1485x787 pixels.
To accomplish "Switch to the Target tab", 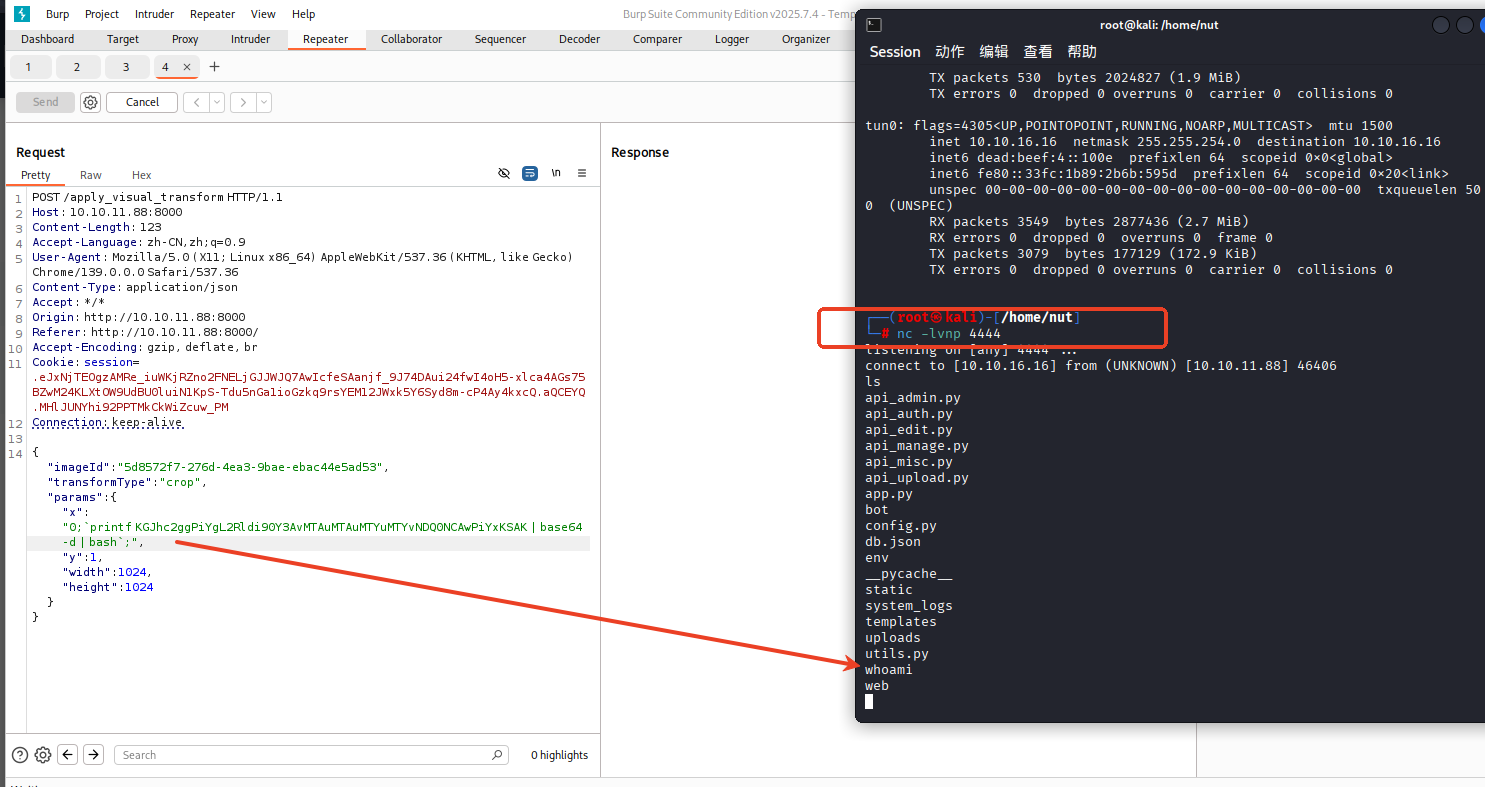I will point(123,39).
